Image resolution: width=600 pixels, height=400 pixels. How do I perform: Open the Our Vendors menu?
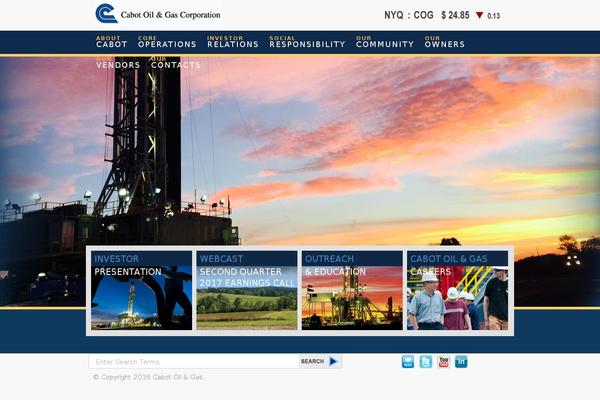pyautogui.click(x=118, y=63)
